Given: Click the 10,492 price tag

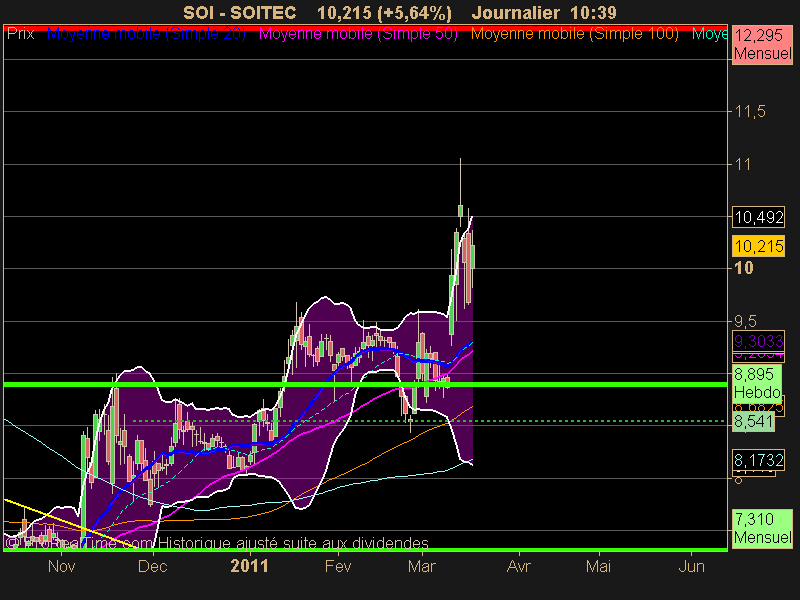Looking at the screenshot, I should 759,217.
